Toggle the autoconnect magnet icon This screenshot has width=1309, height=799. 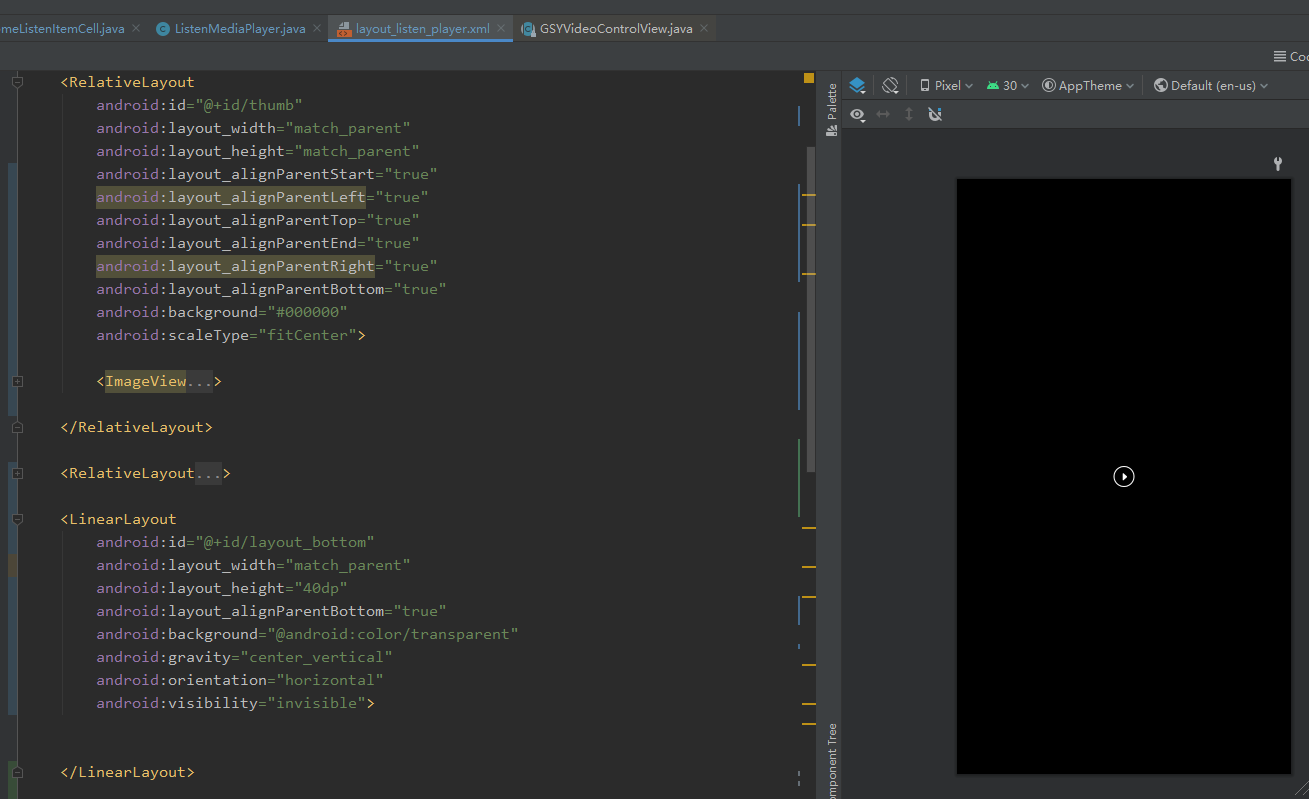[935, 115]
